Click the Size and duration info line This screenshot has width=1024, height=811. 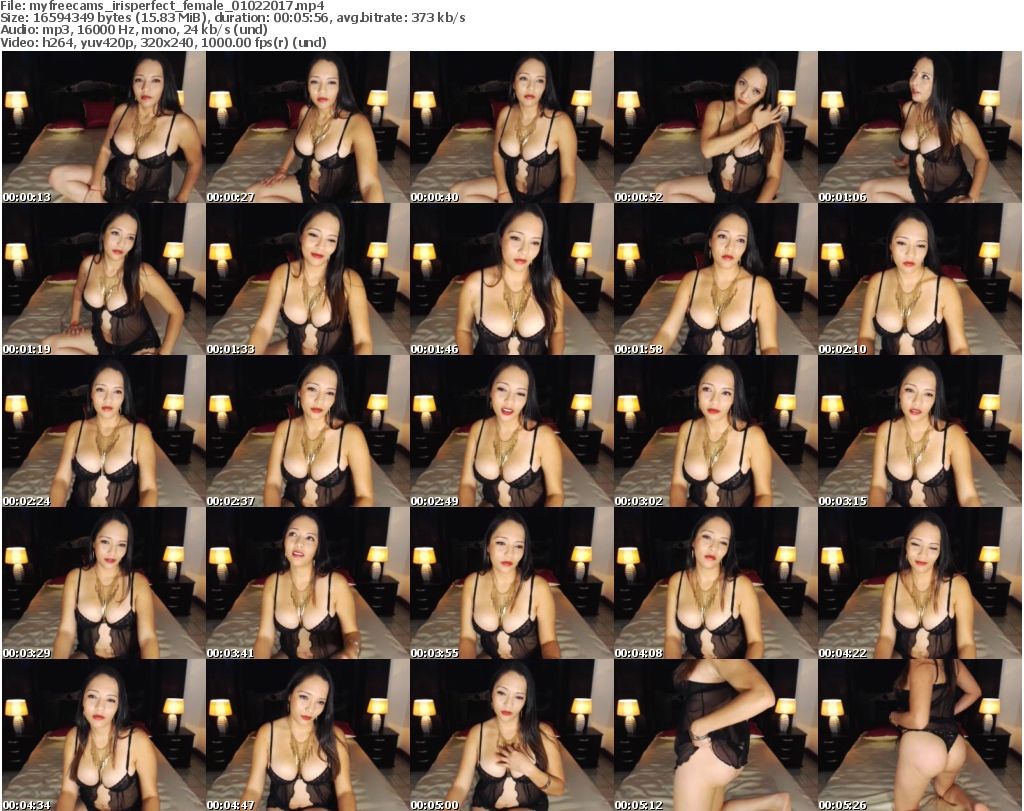click(232, 18)
